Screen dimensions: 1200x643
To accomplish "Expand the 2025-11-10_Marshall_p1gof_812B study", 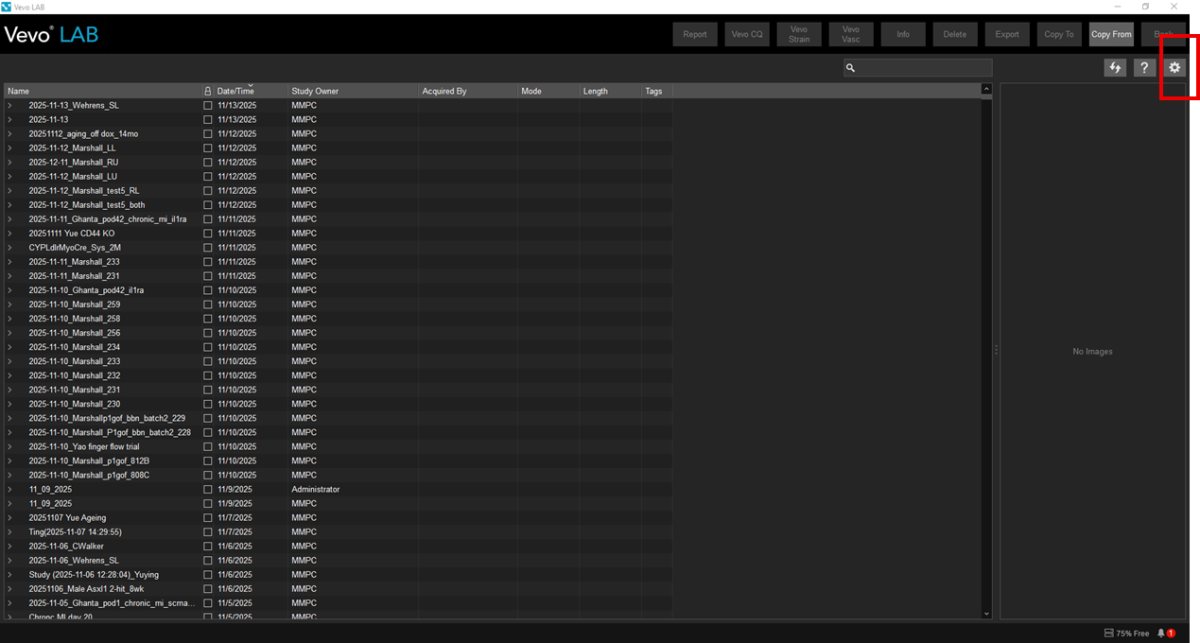I will pyautogui.click(x=10, y=461).
